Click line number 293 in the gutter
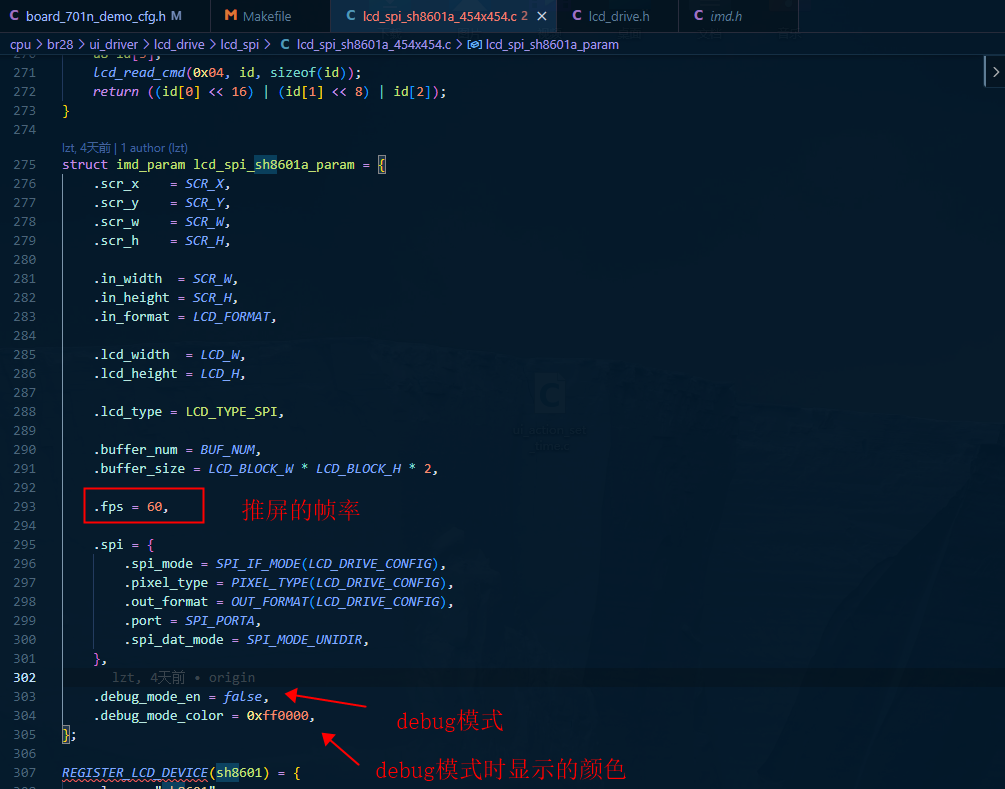The width and height of the screenshot is (1005, 789). click(24, 506)
